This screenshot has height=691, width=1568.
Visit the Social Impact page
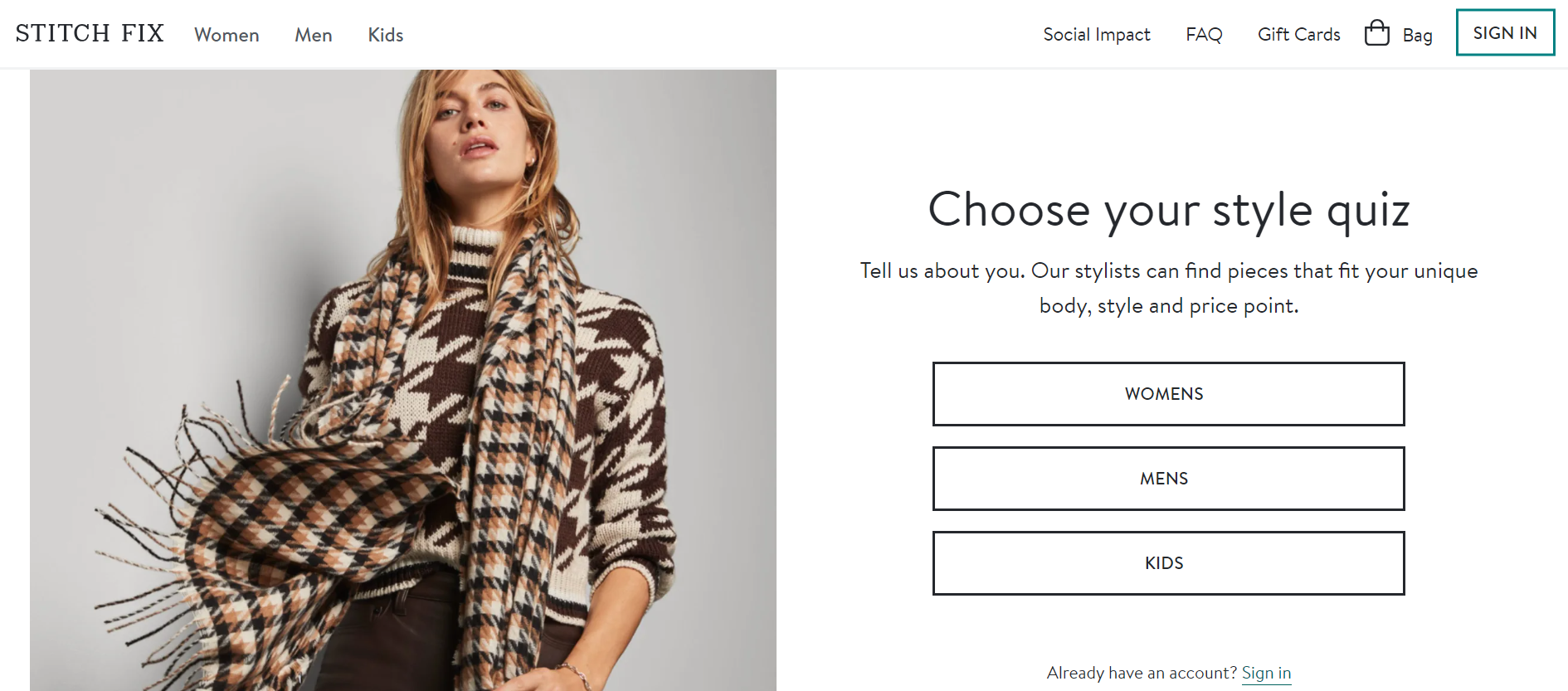(x=1097, y=35)
